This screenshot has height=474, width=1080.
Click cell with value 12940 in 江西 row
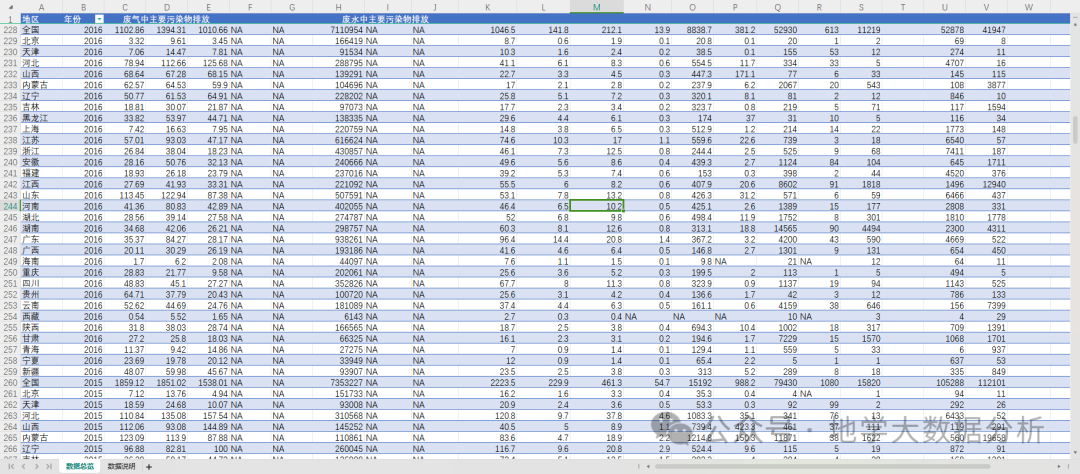click(986, 183)
